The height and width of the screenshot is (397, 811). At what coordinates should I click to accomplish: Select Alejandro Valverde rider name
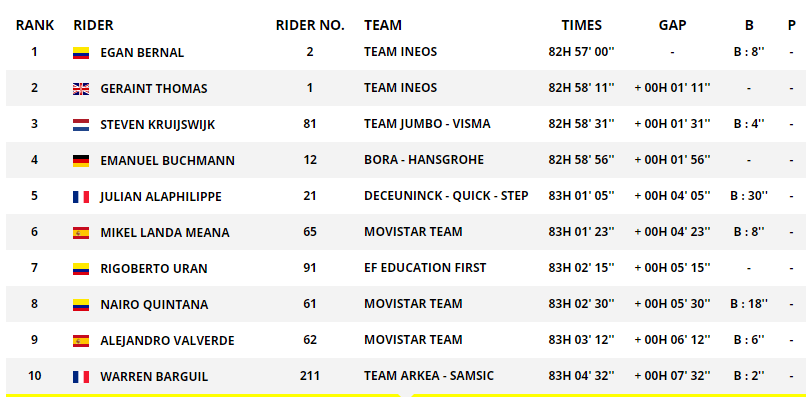[167, 341]
